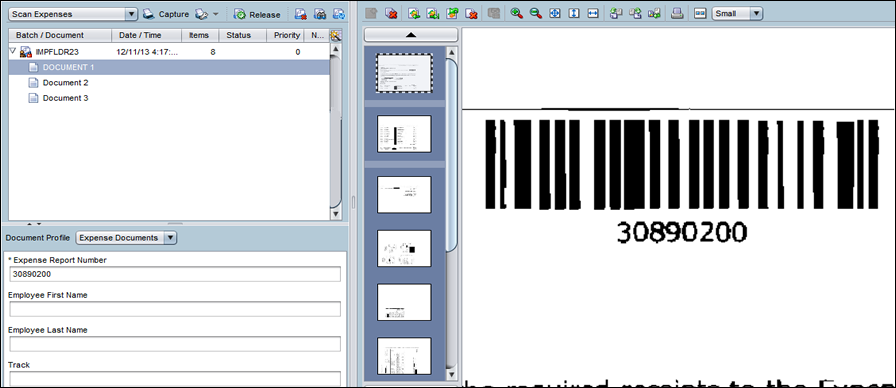This screenshot has width=896, height=388.
Task: Sort by Items column header
Action: point(200,35)
